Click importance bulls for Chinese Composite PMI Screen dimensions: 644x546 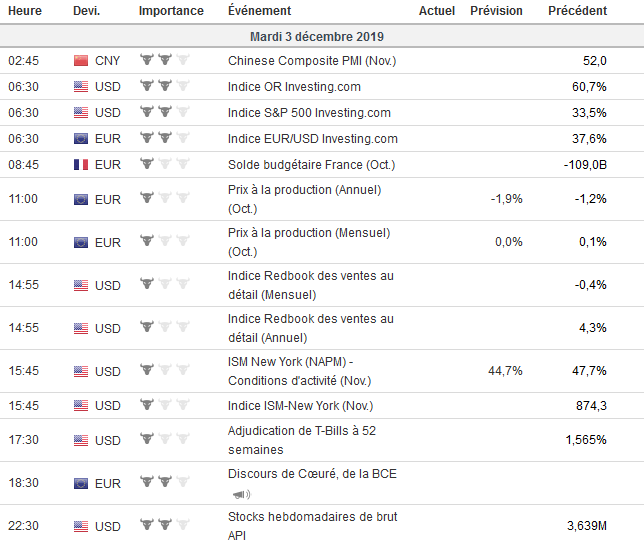pos(165,61)
